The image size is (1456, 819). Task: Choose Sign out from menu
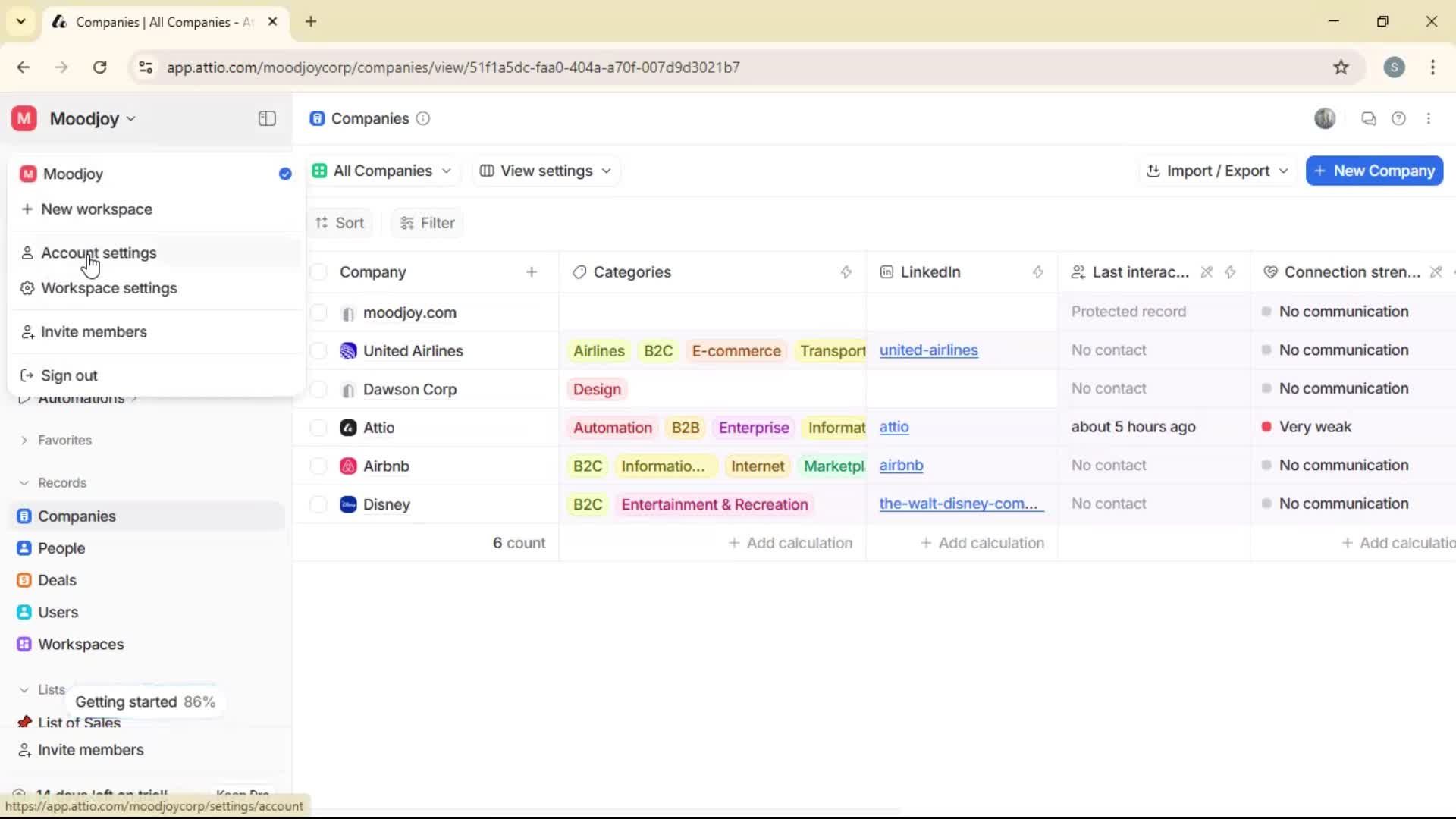pyautogui.click(x=155, y=375)
